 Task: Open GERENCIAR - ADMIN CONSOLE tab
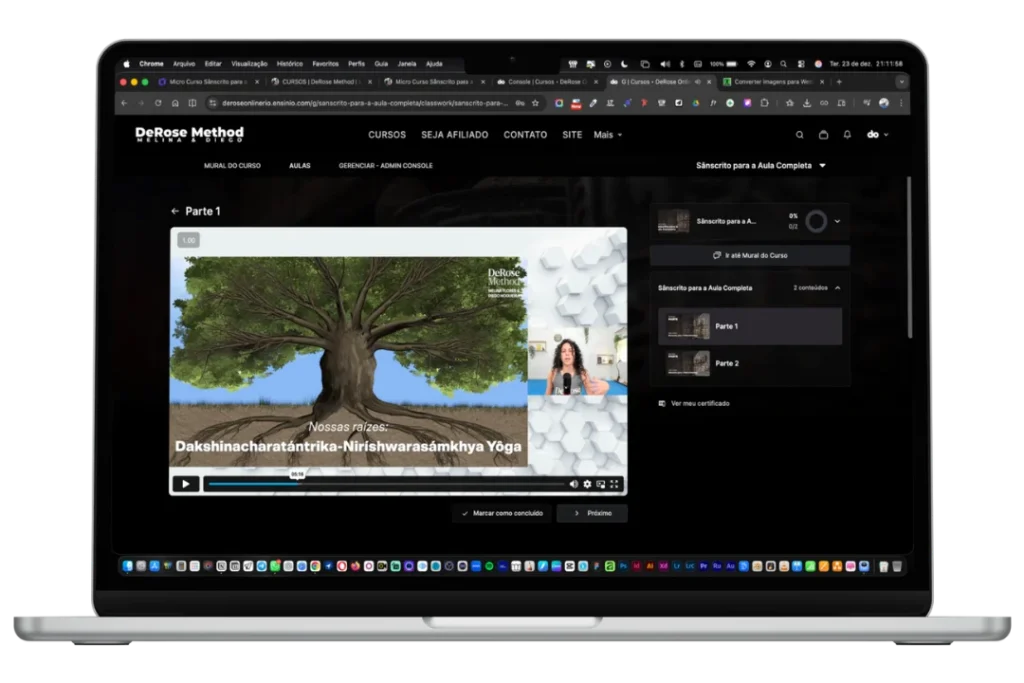click(385, 166)
